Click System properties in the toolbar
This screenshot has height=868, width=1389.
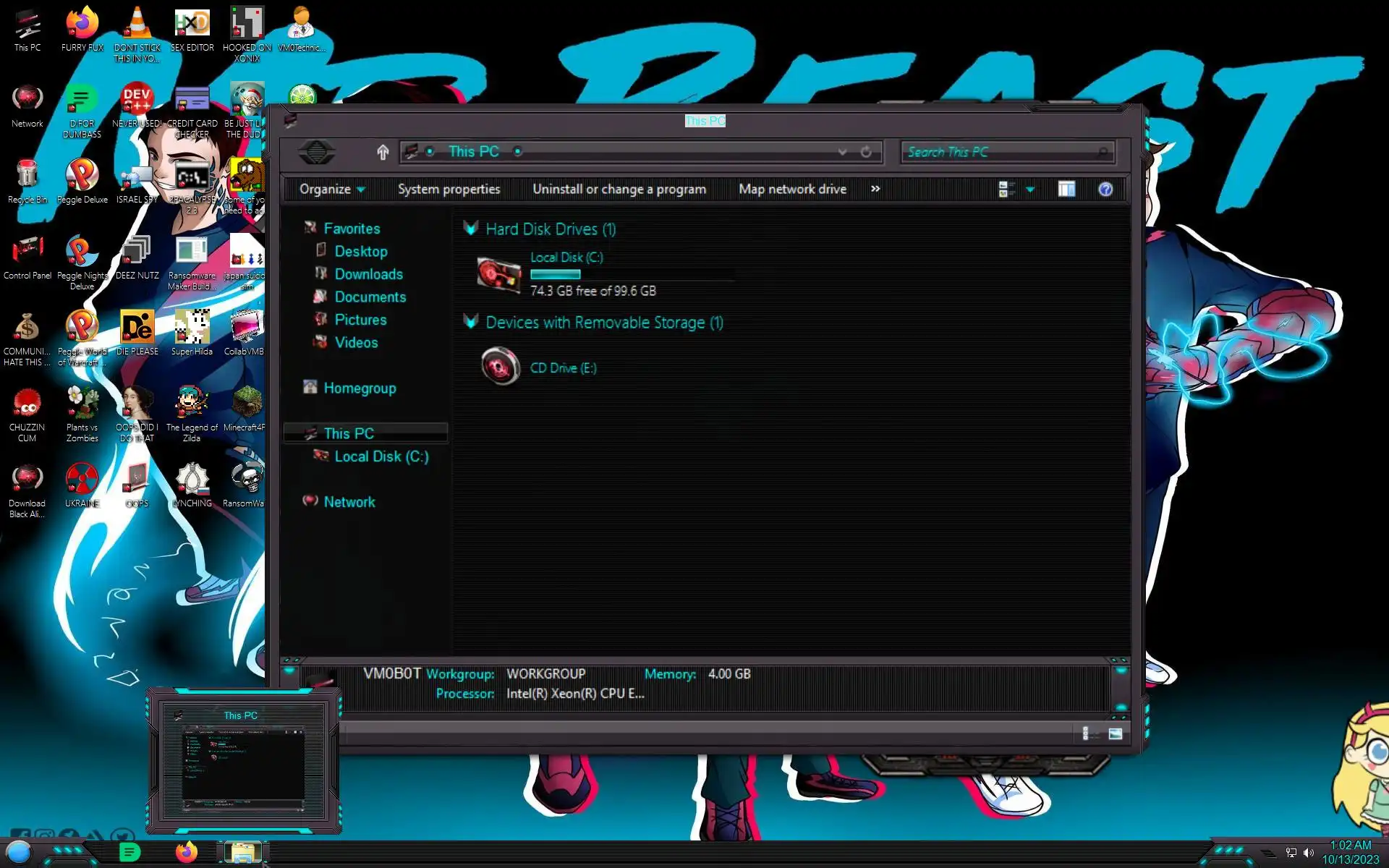tap(449, 190)
